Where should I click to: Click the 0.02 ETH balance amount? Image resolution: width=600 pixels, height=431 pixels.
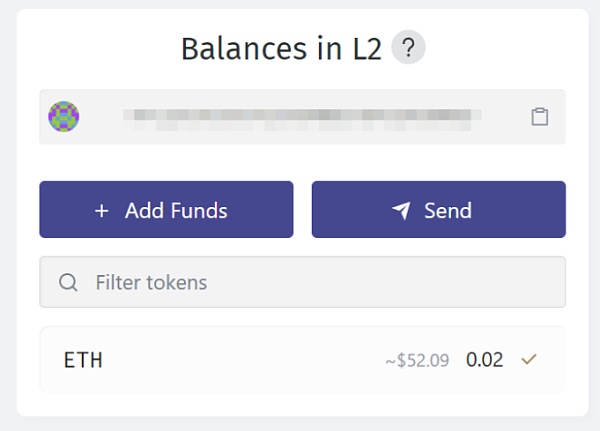pos(484,360)
